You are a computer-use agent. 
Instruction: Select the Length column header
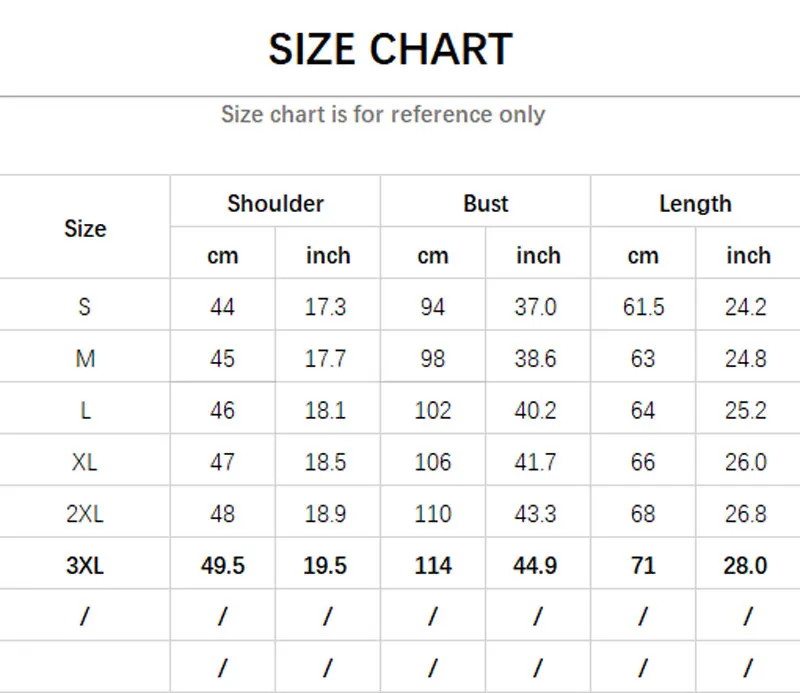tap(695, 204)
